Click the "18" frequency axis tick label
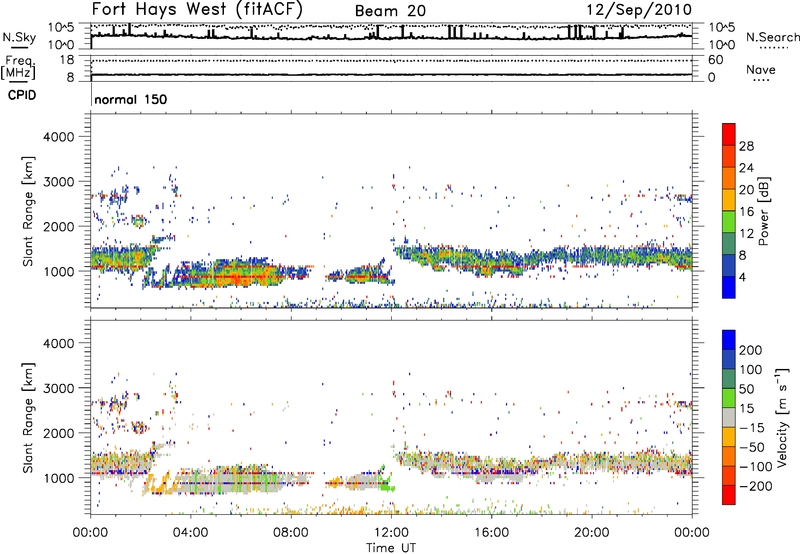 click(67, 60)
